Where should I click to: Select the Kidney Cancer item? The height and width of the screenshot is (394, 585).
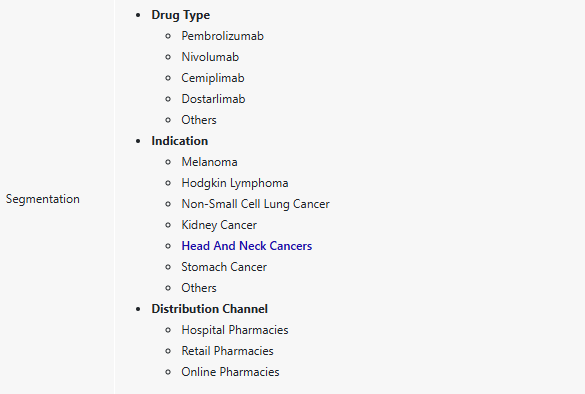pyautogui.click(x=219, y=225)
